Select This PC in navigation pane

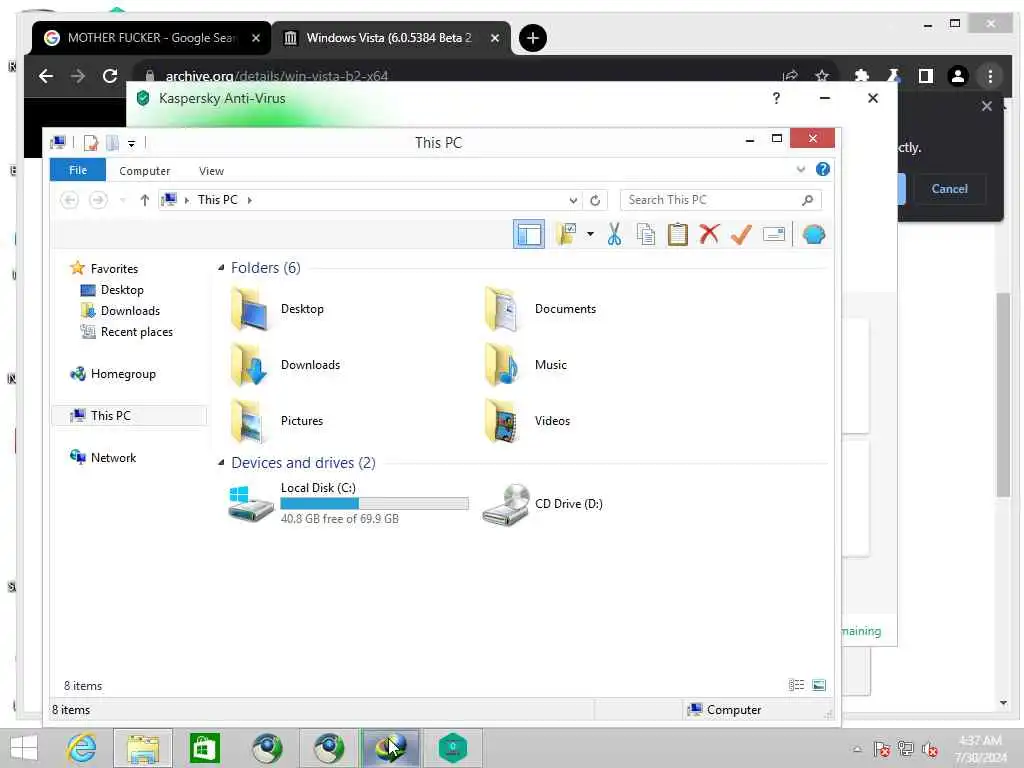(x=129, y=415)
